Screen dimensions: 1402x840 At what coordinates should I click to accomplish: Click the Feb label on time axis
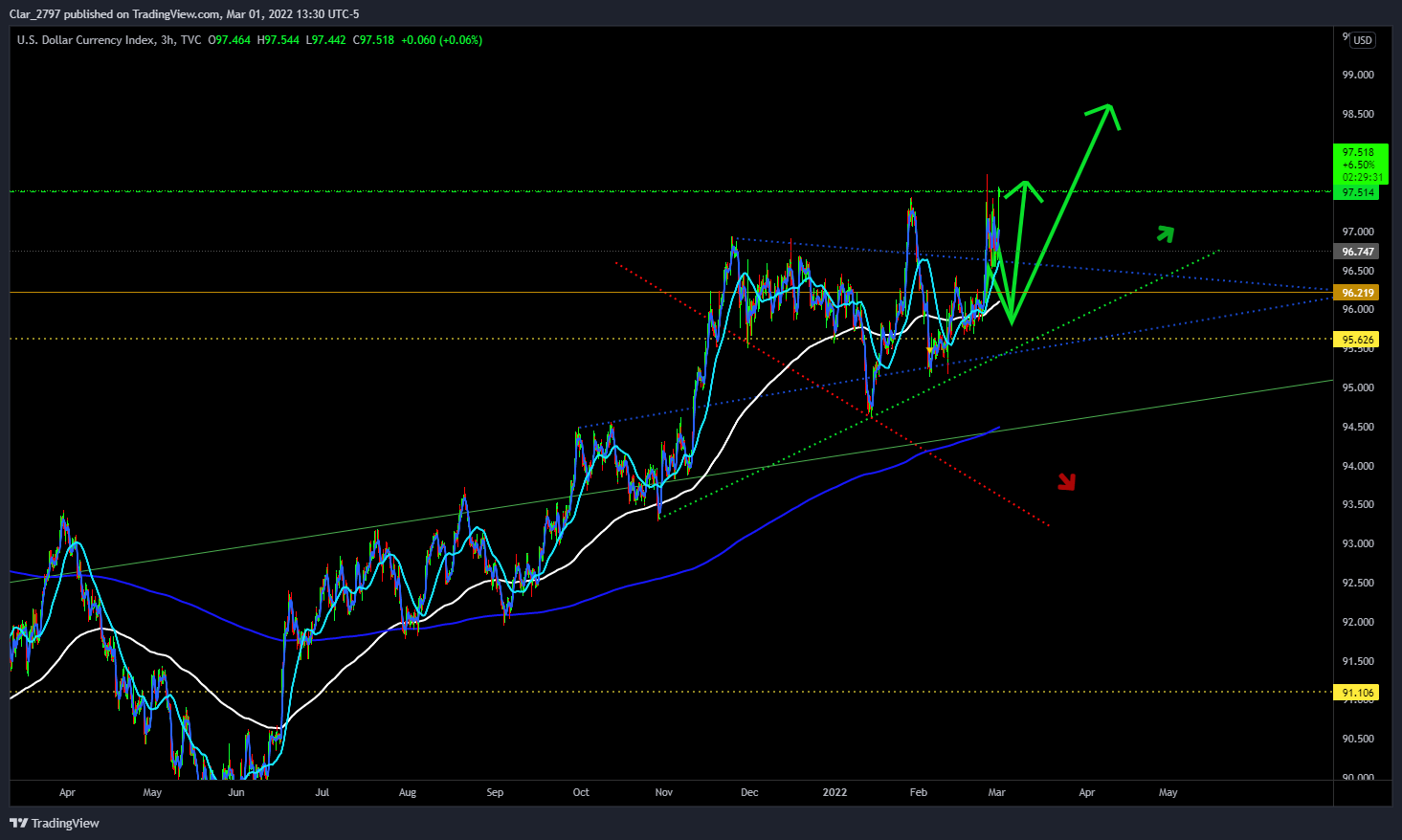pos(919,792)
